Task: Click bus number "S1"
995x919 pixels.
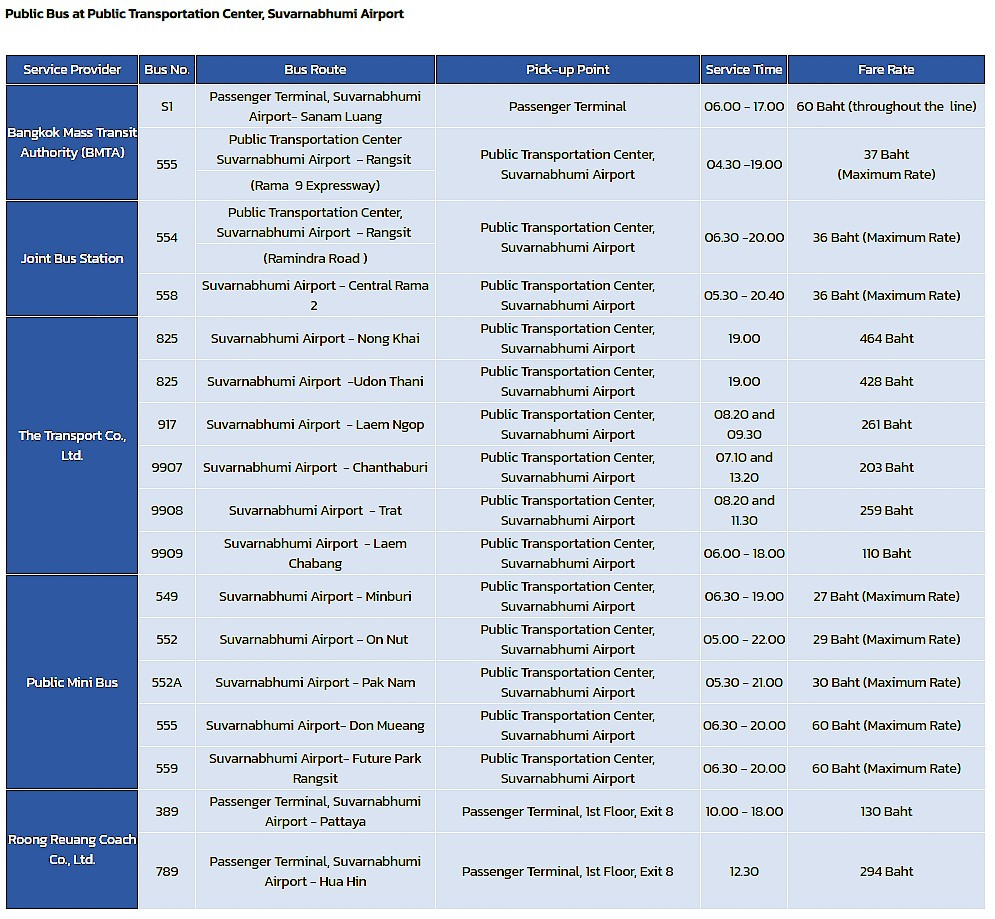Action: click(x=167, y=107)
